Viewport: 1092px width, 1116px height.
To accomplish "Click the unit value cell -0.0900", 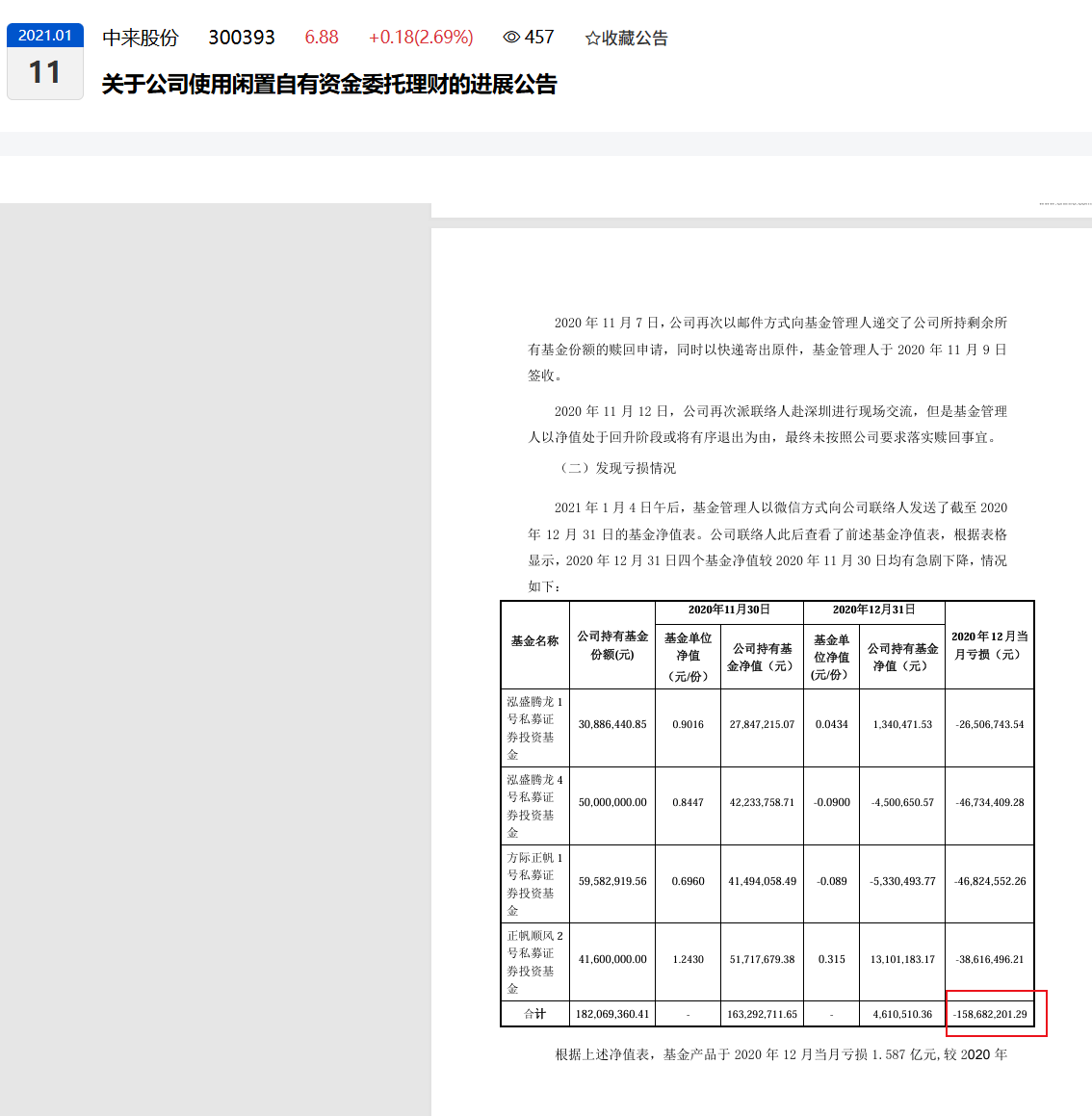I will click(x=831, y=803).
